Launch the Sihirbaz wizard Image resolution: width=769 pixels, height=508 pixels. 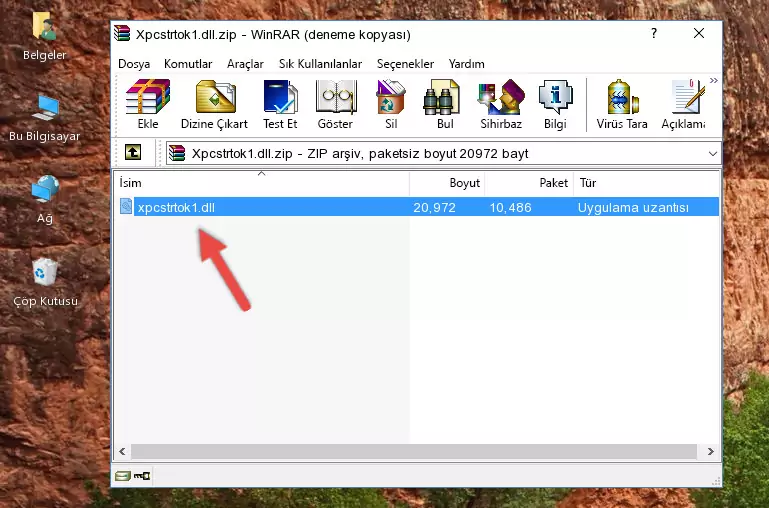click(501, 104)
